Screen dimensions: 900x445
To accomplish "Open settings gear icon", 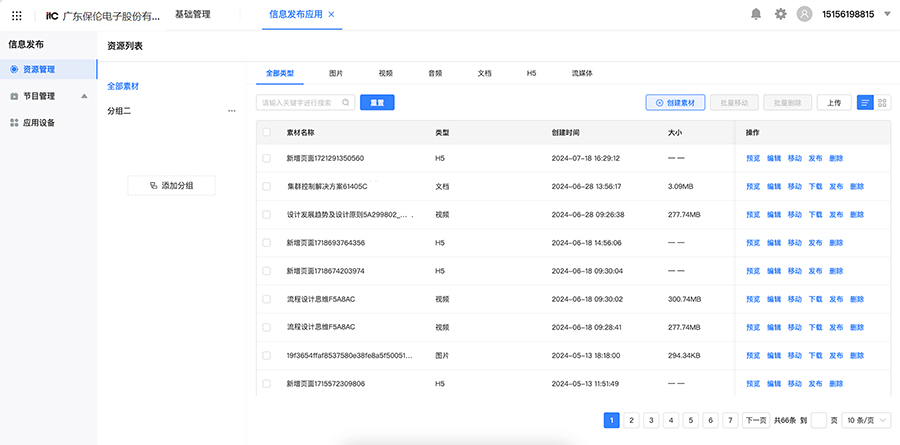I will coord(781,14).
